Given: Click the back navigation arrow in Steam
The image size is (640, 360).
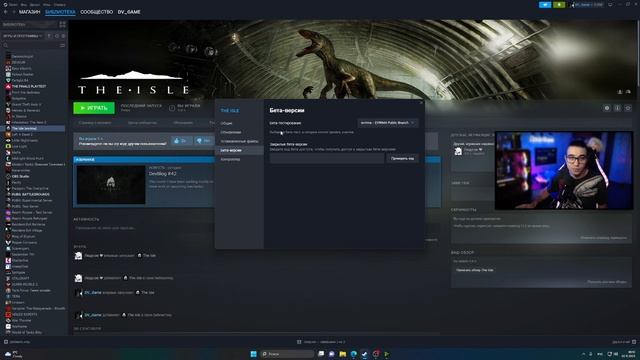Looking at the screenshot, I should (x=6, y=12).
